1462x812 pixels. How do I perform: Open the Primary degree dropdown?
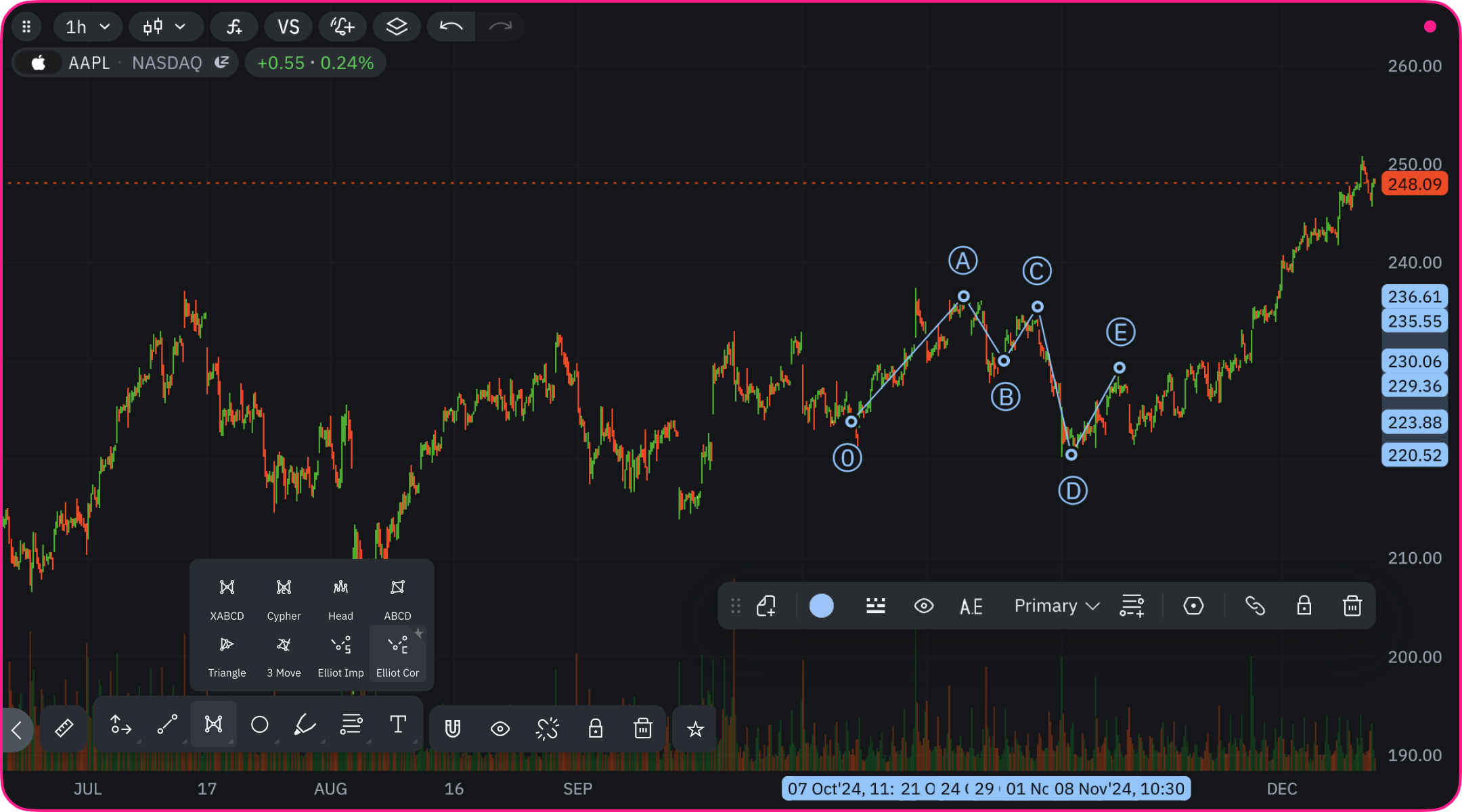point(1056,606)
